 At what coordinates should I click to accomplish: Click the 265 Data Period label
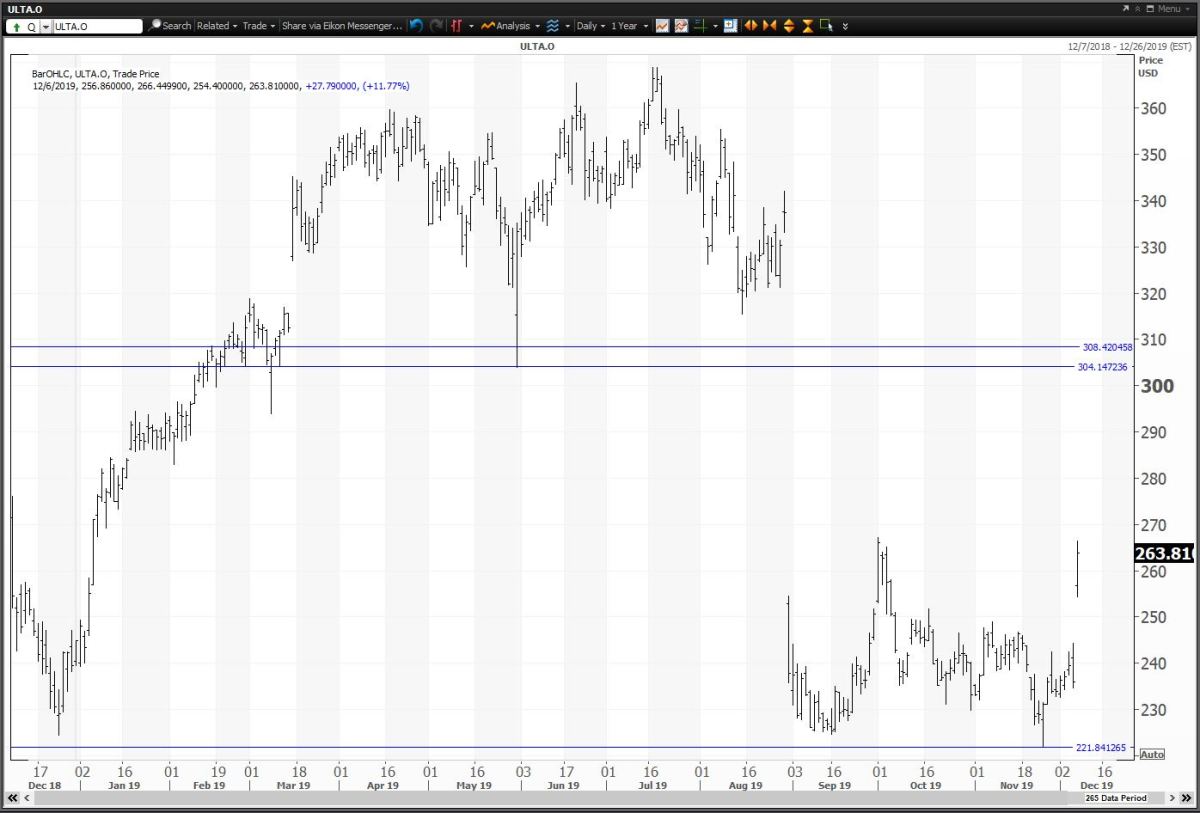coord(1118,798)
